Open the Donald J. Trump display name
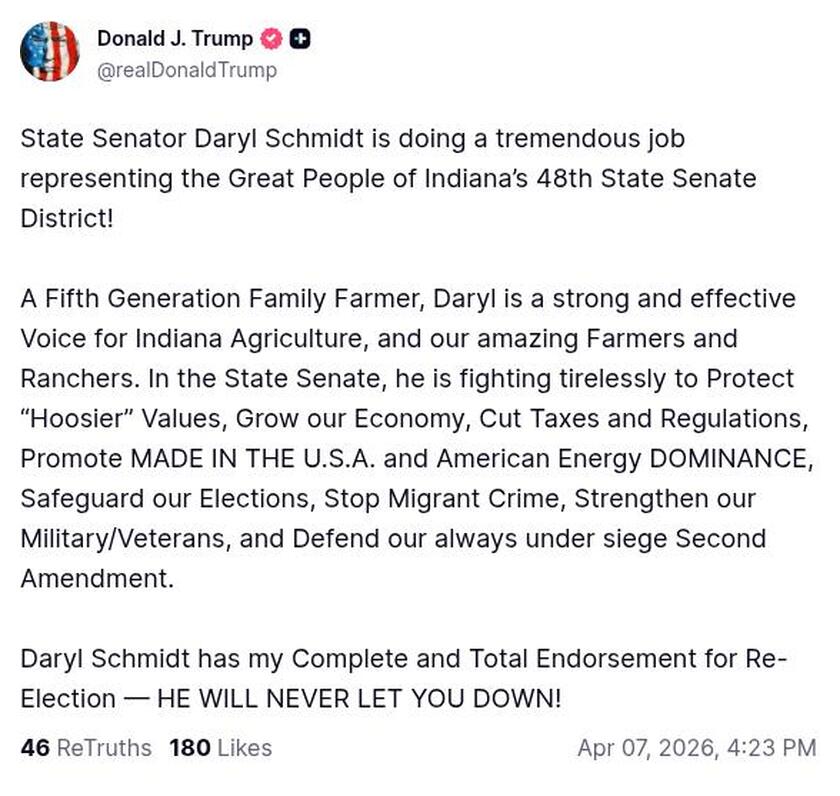The height and width of the screenshot is (796, 840). pos(175,39)
